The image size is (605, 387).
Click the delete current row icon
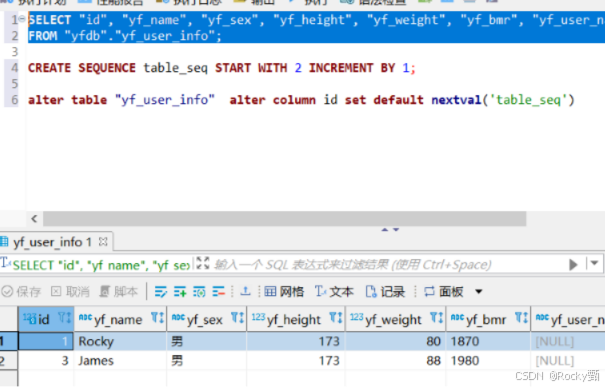[x=218, y=292]
